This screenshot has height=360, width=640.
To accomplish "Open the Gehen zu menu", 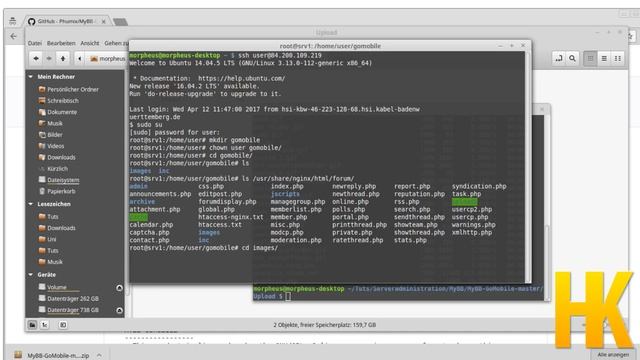I will coord(116,43).
